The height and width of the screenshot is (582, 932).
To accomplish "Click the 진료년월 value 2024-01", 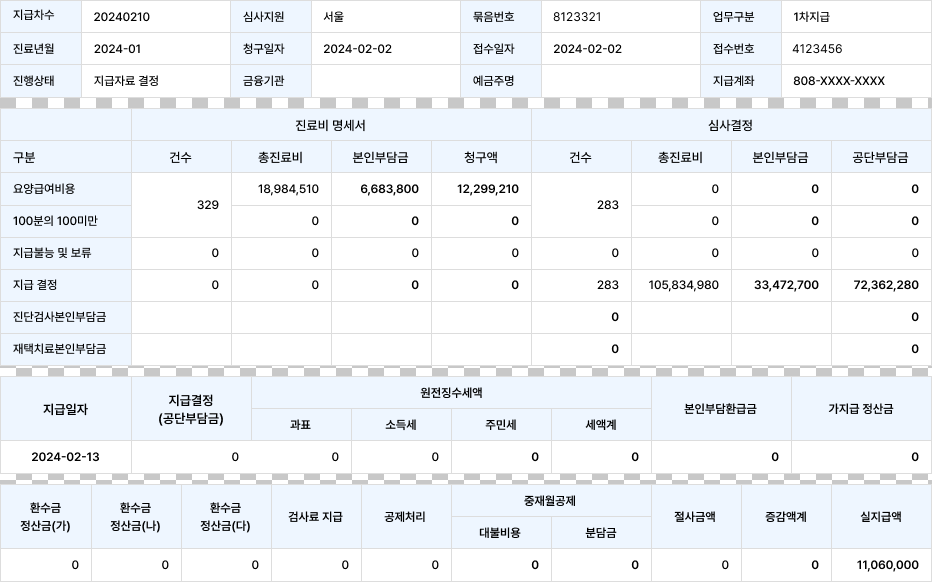I will tap(117, 49).
